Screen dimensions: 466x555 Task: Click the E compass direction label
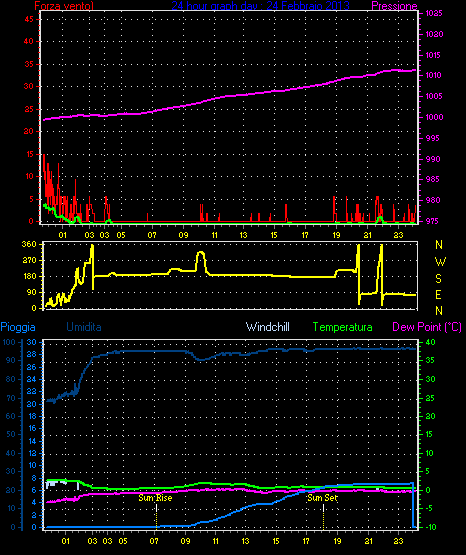pyautogui.click(x=438, y=294)
